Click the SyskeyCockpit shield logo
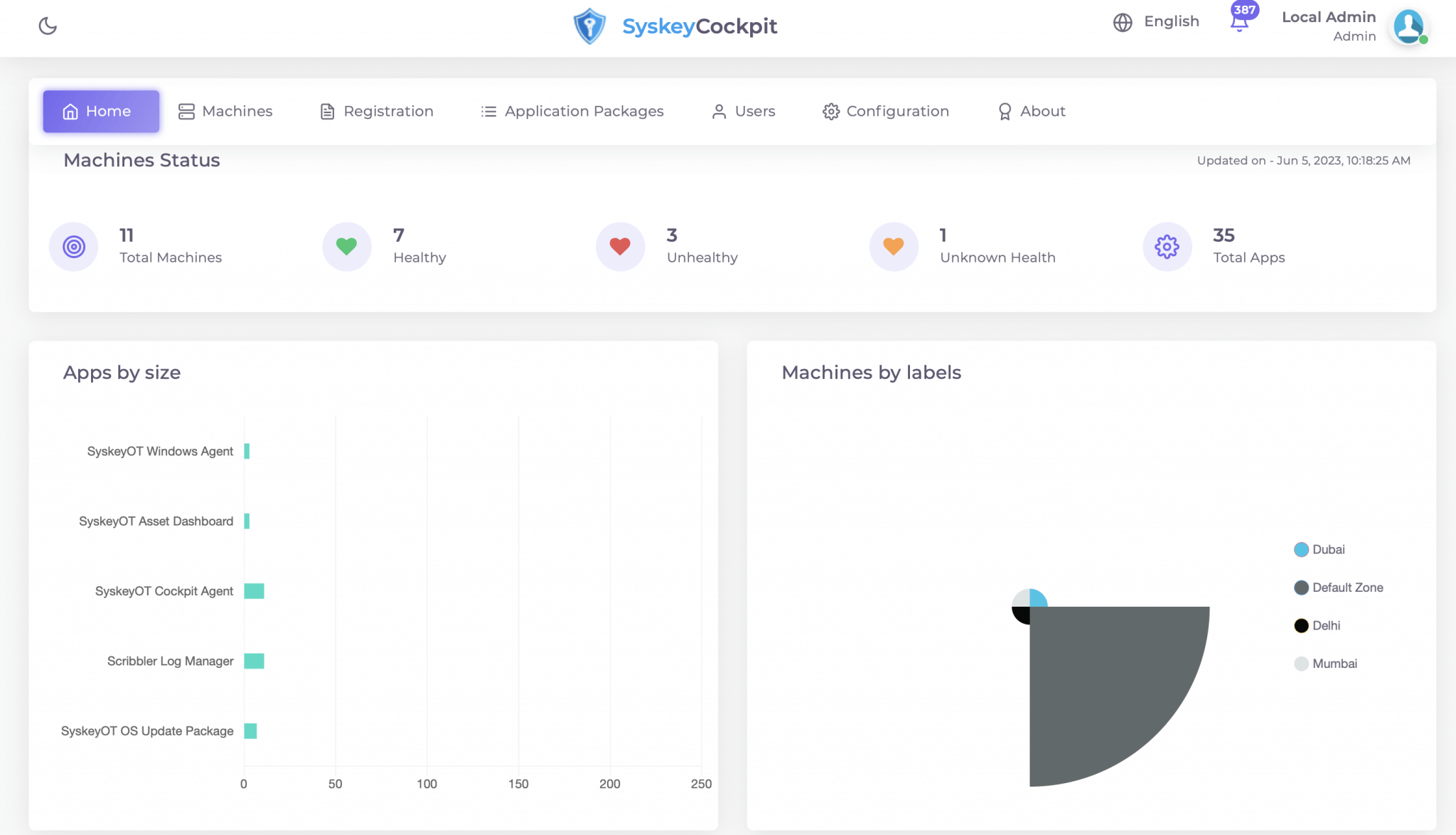The image size is (1456, 835). coord(589,26)
